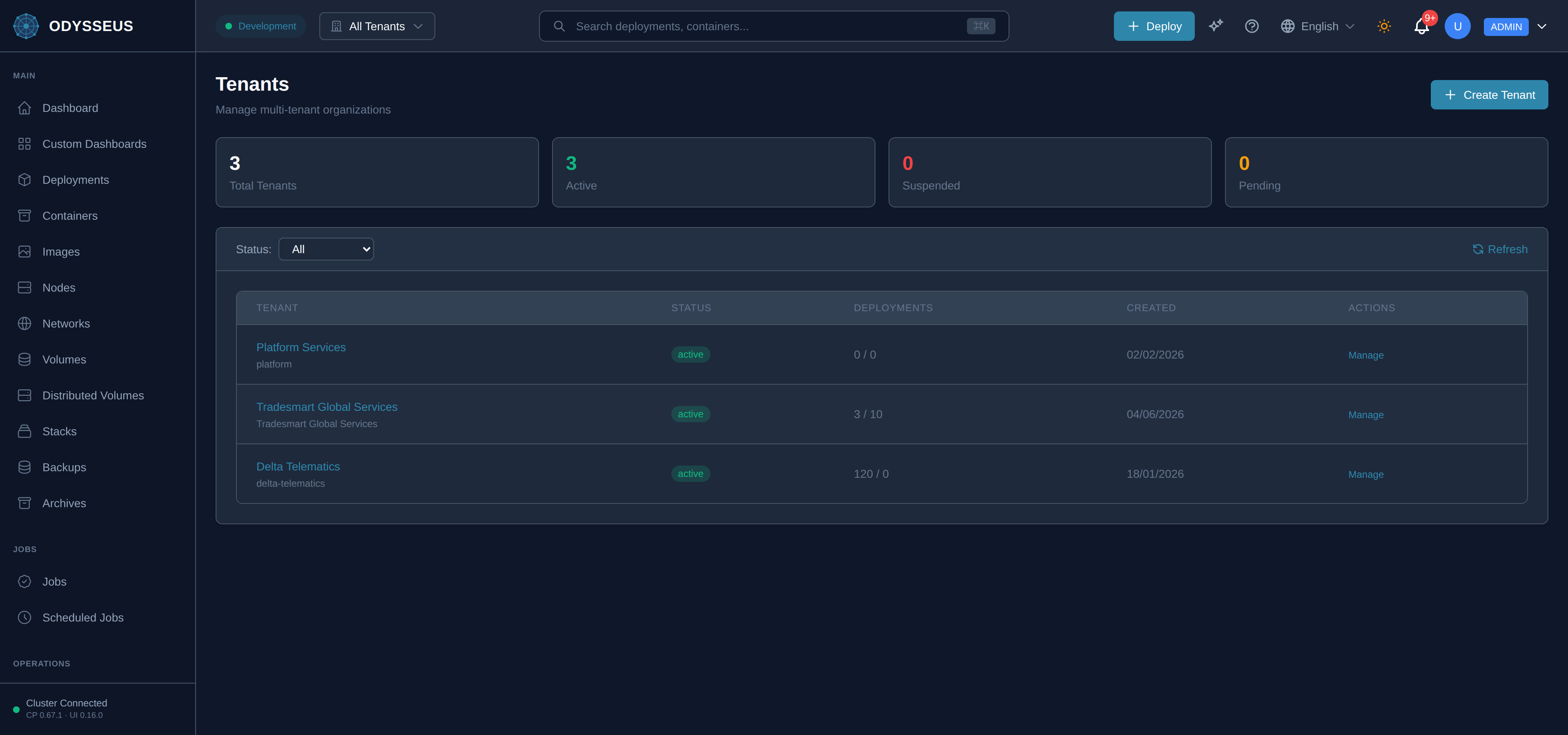Click the Odysseus logo icon

click(26, 26)
